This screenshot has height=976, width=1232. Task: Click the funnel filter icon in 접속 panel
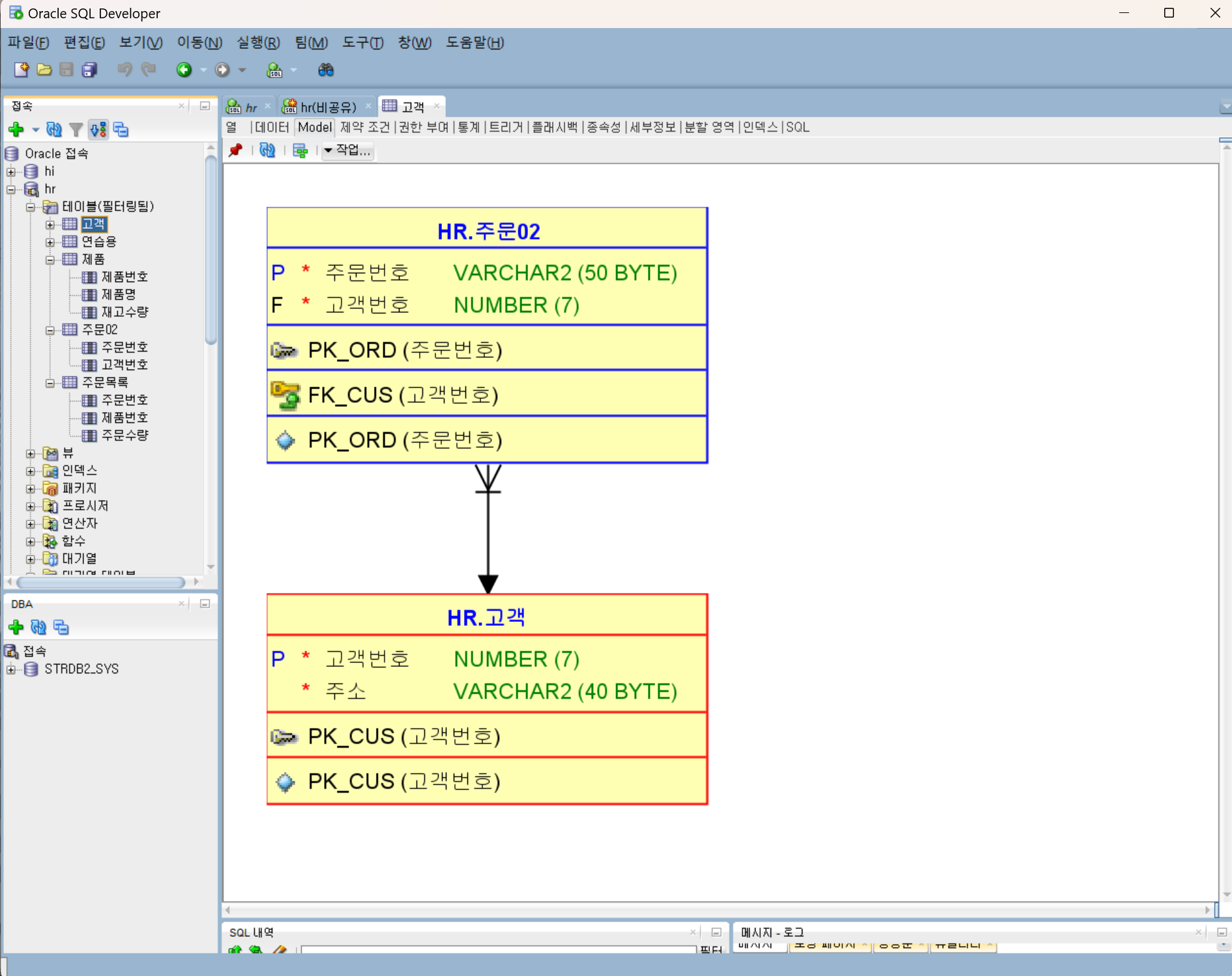click(x=76, y=130)
